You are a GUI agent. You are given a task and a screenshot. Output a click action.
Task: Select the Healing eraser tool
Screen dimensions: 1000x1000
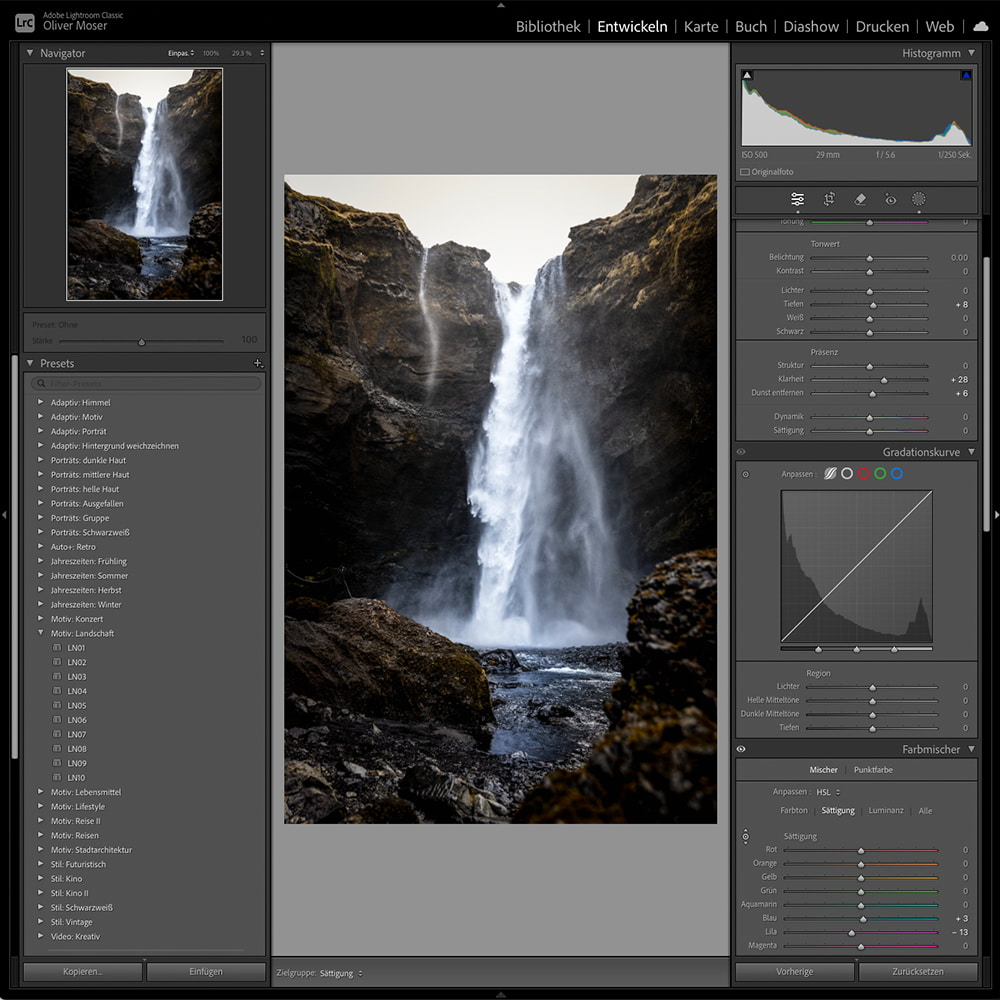tap(860, 200)
